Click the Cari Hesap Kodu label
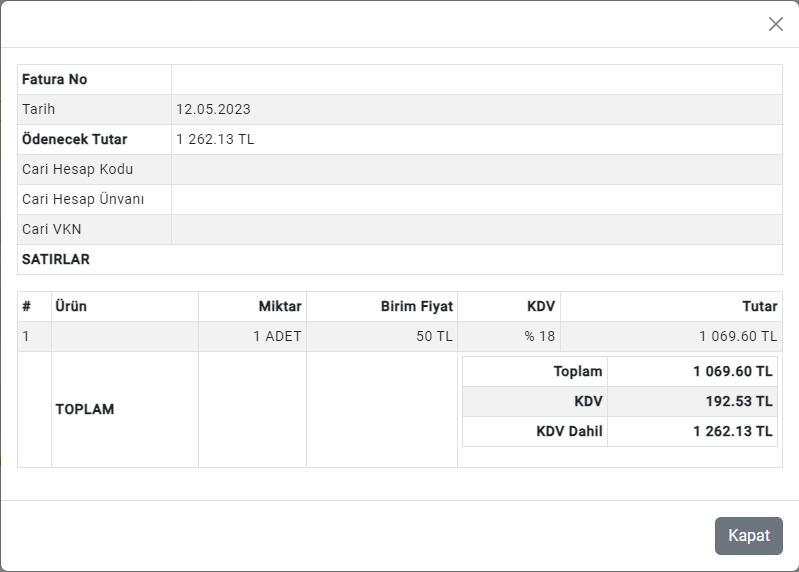This screenshot has height=572, width=799. point(77,170)
